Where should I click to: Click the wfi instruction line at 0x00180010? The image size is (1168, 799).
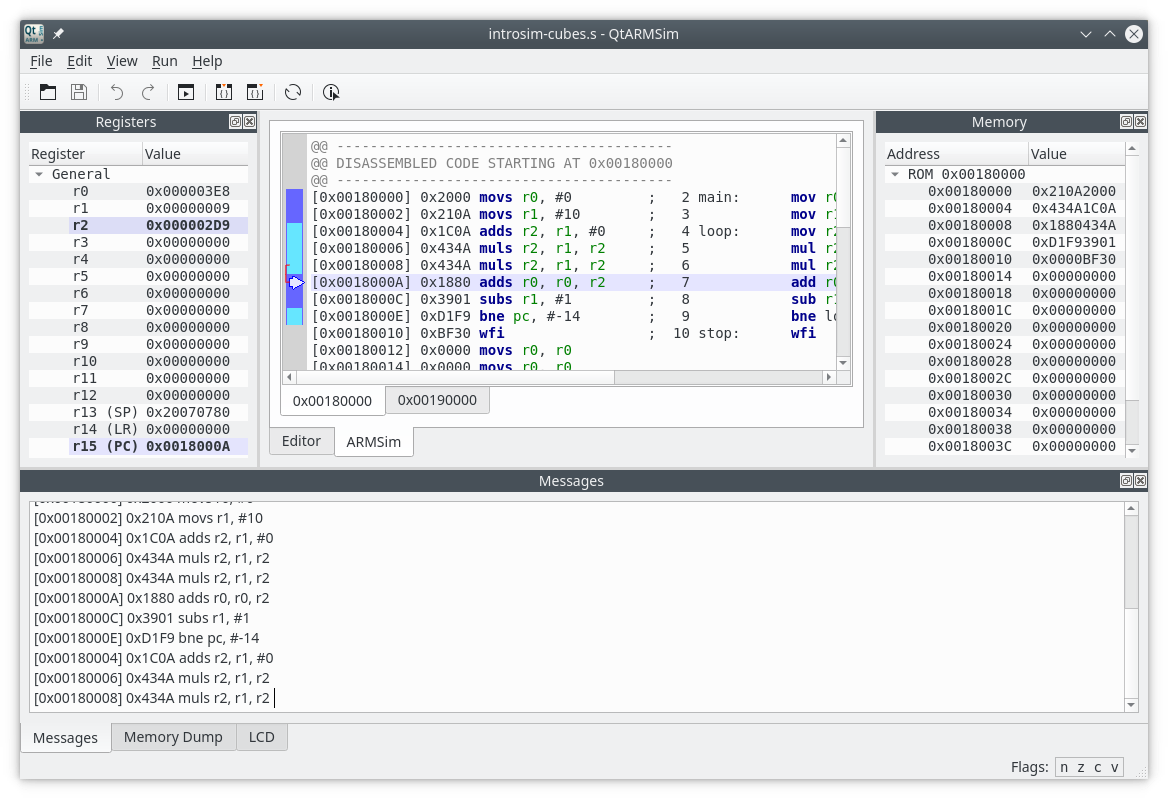coord(572,334)
